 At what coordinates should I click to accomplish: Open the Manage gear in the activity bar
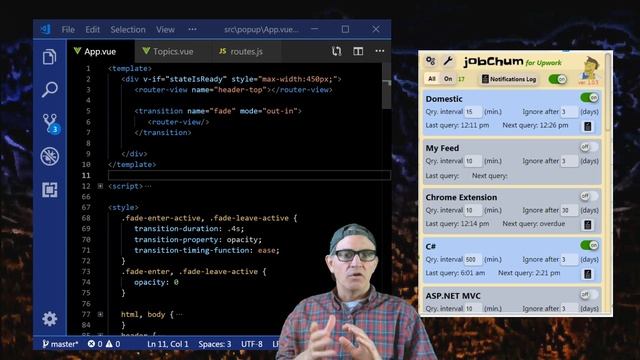click(49, 319)
